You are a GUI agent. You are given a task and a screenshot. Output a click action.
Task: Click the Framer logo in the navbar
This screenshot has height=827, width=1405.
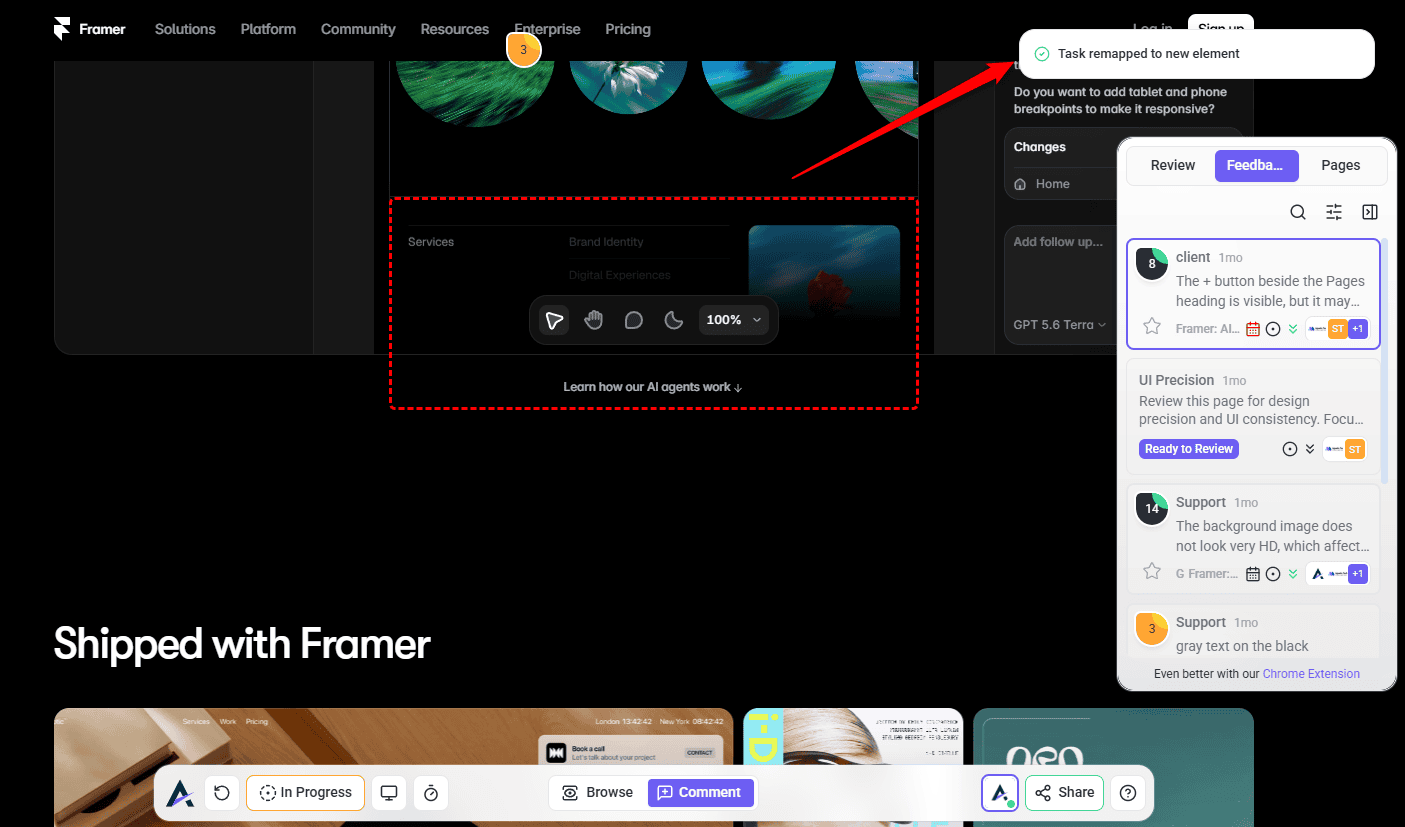(x=90, y=29)
